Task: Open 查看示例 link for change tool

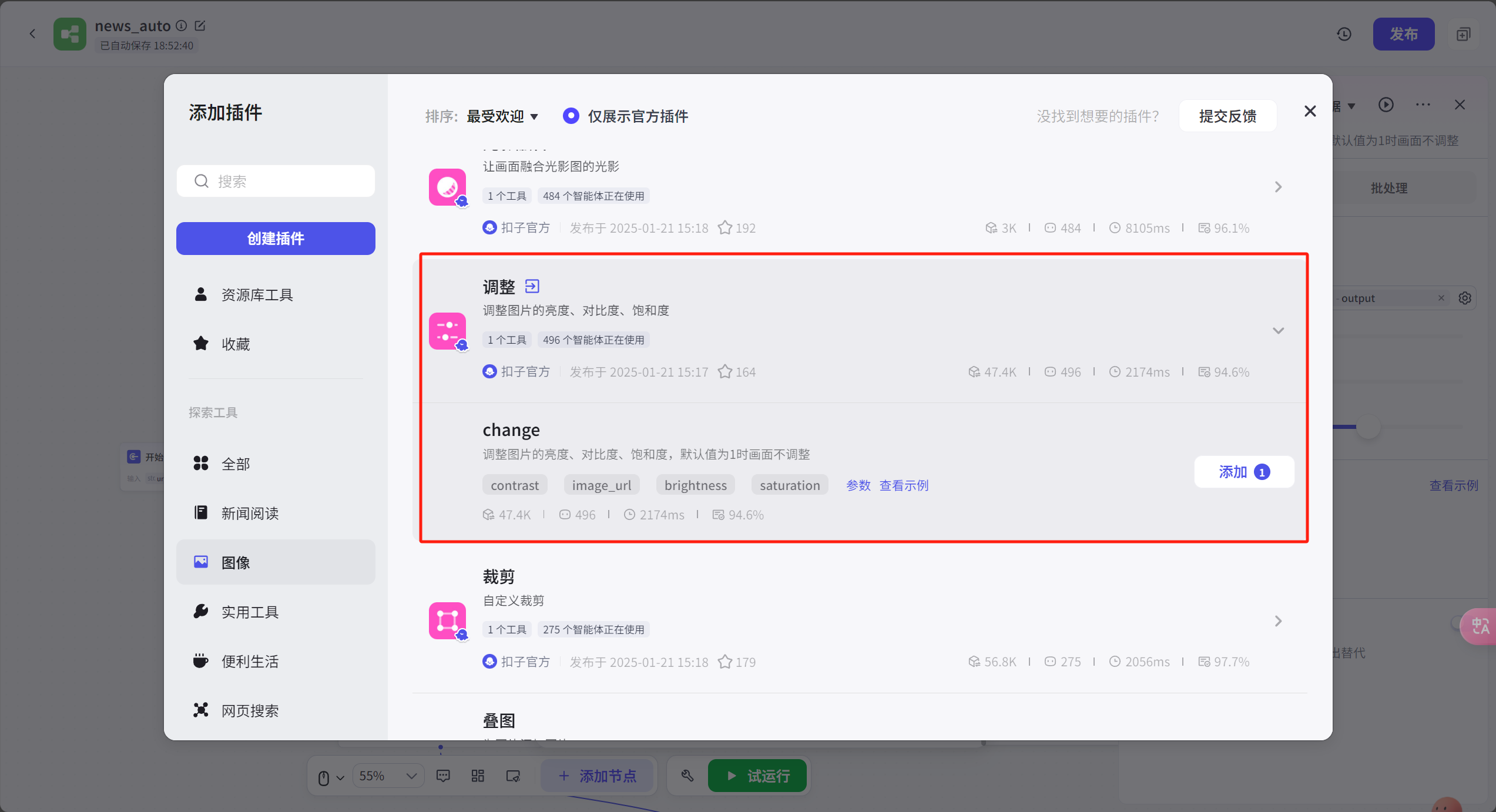Action: [904, 485]
